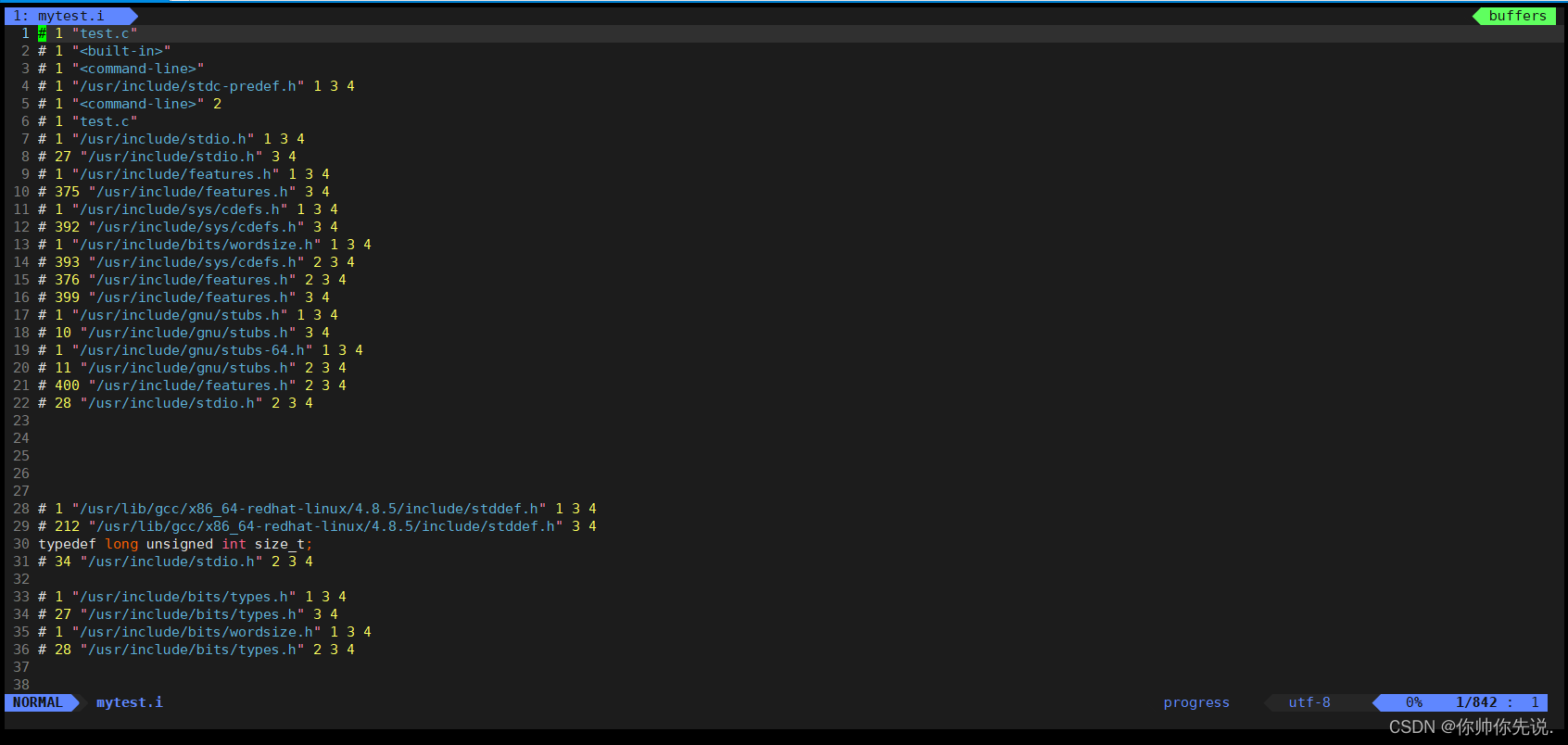Click the "utf-8" encoding indicator
Image resolution: width=1568 pixels, height=745 pixels.
pos(1309,702)
